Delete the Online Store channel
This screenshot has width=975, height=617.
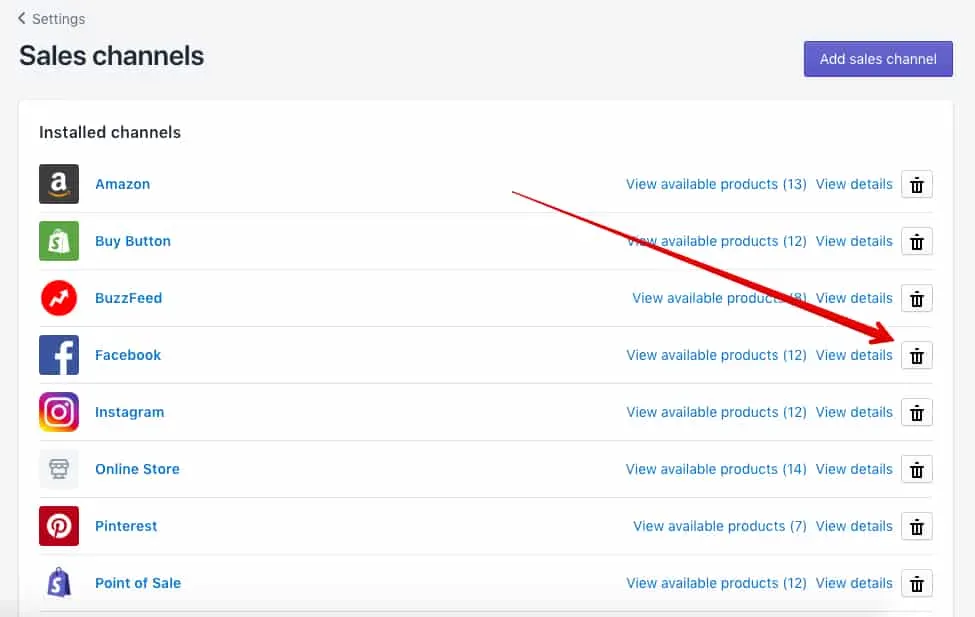[x=917, y=469]
